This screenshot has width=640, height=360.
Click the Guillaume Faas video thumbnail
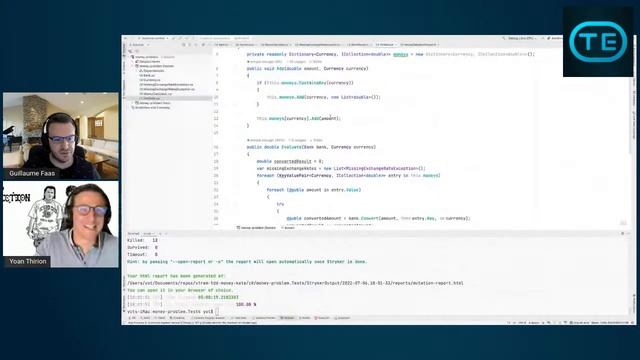[x=61, y=136]
